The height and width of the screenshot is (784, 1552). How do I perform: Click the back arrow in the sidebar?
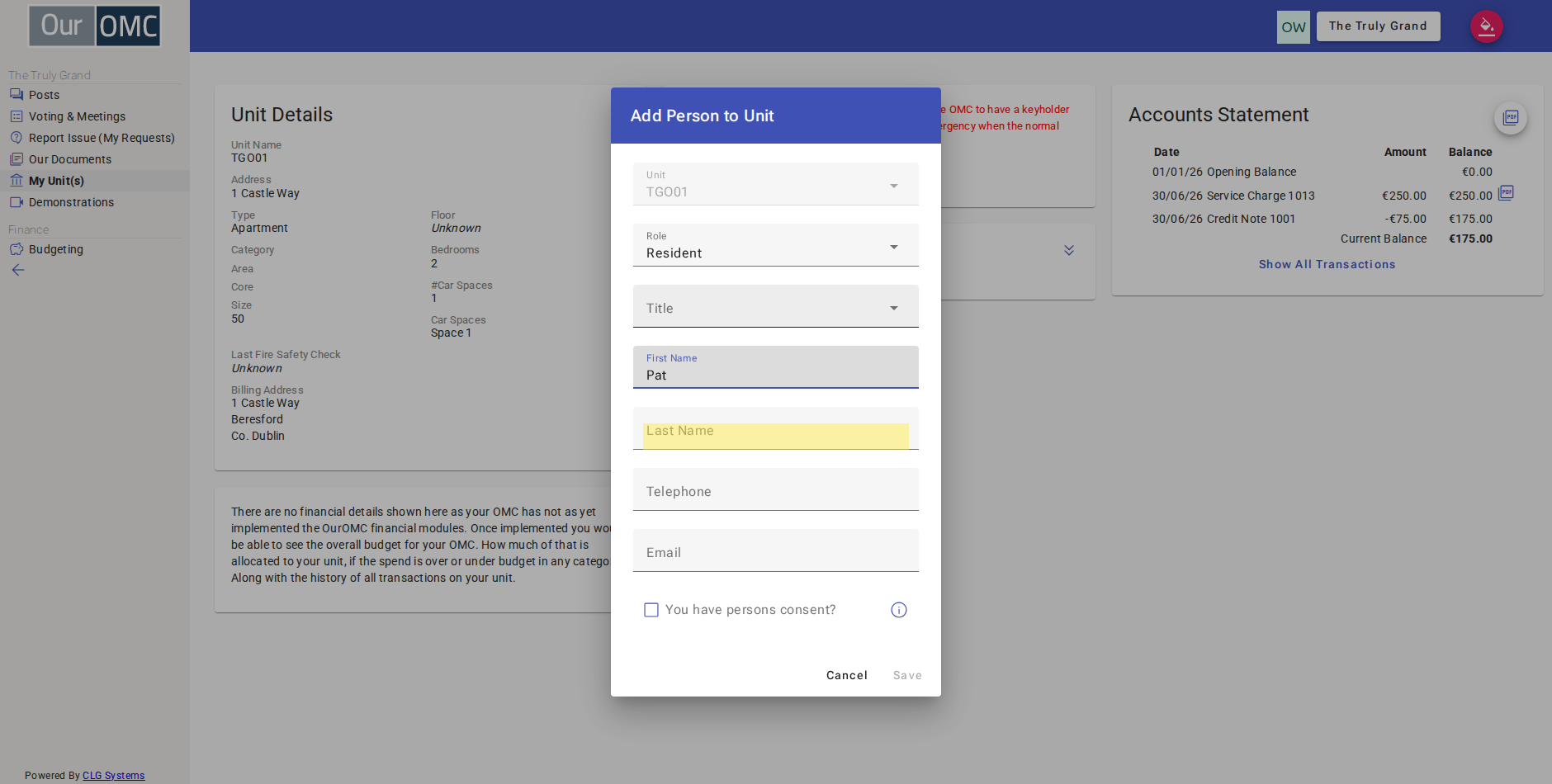point(18,270)
